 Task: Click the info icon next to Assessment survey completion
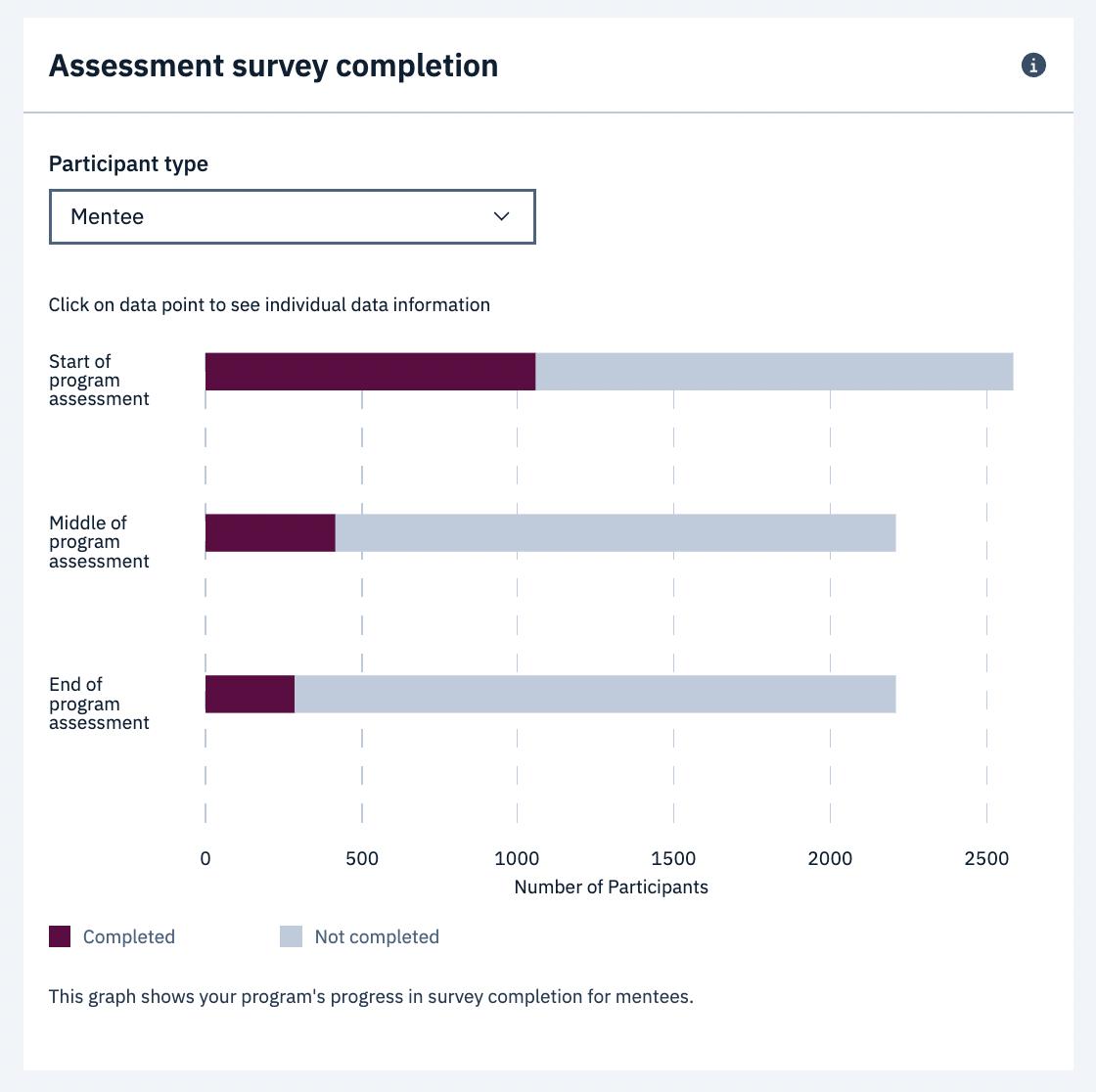click(x=1033, y=65)
